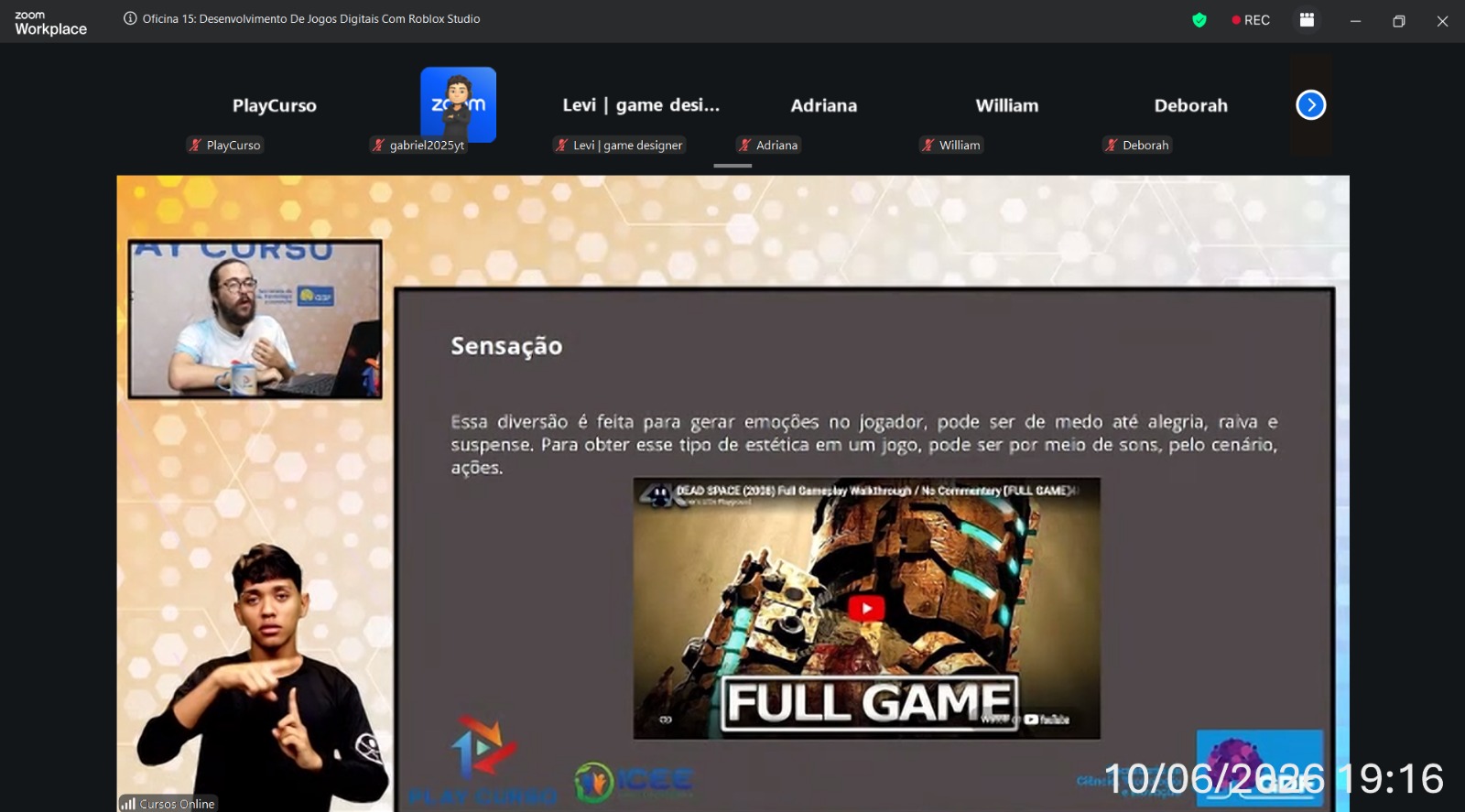Viewport: 1465px width, 812px height.
Task: Play the Dead Space video
Action: coord(866,609)
